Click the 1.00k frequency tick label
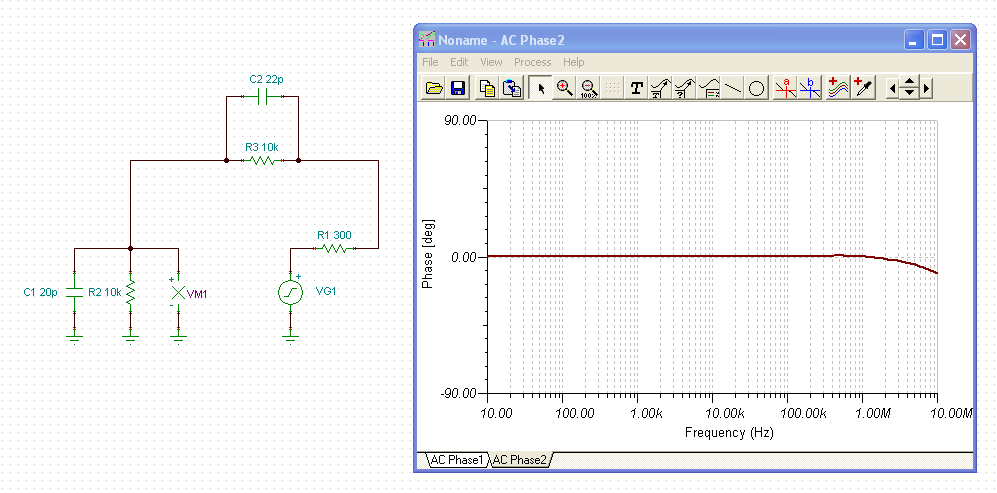Image resolution: width=997 pixels, height=493 pixels. (x=645, y=413)
